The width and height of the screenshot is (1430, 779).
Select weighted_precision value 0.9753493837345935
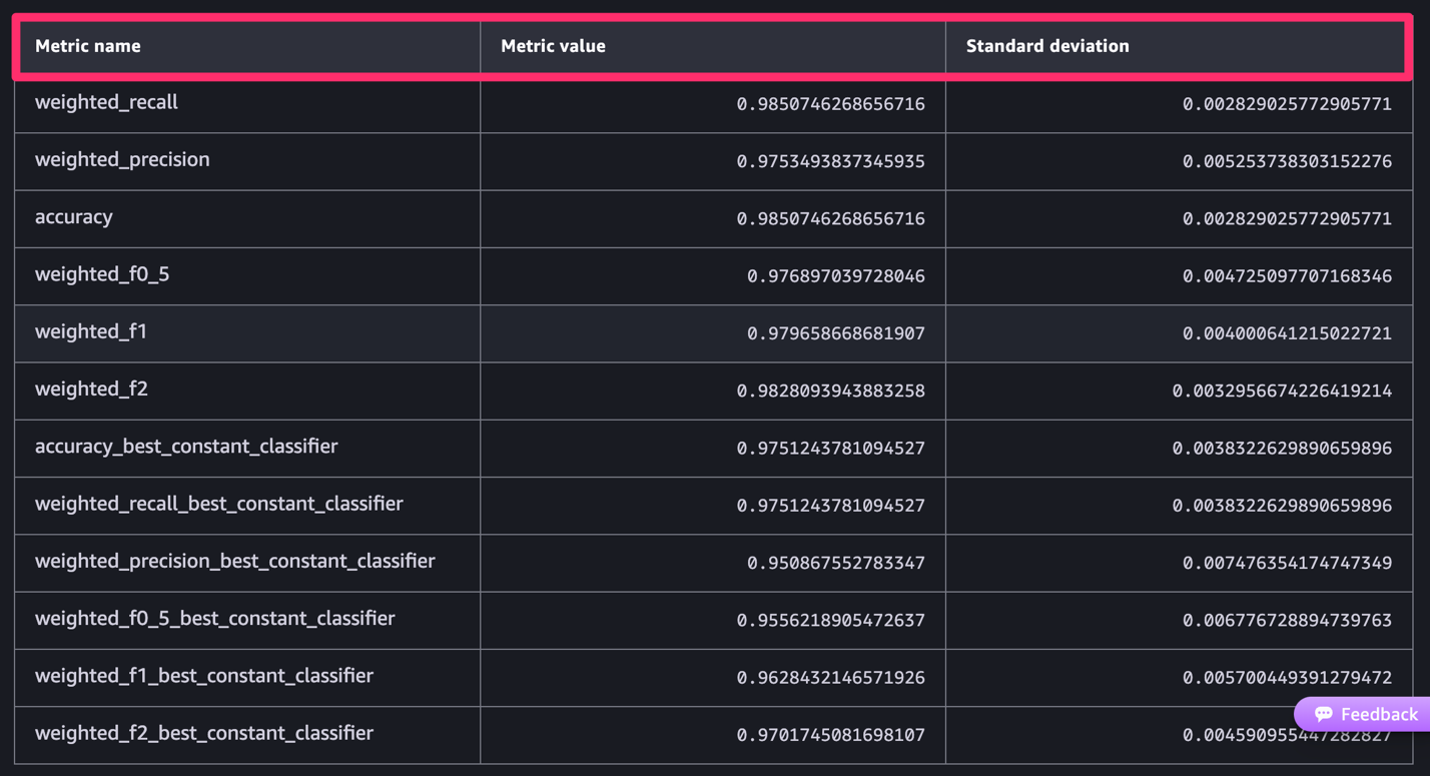[831, 162]
